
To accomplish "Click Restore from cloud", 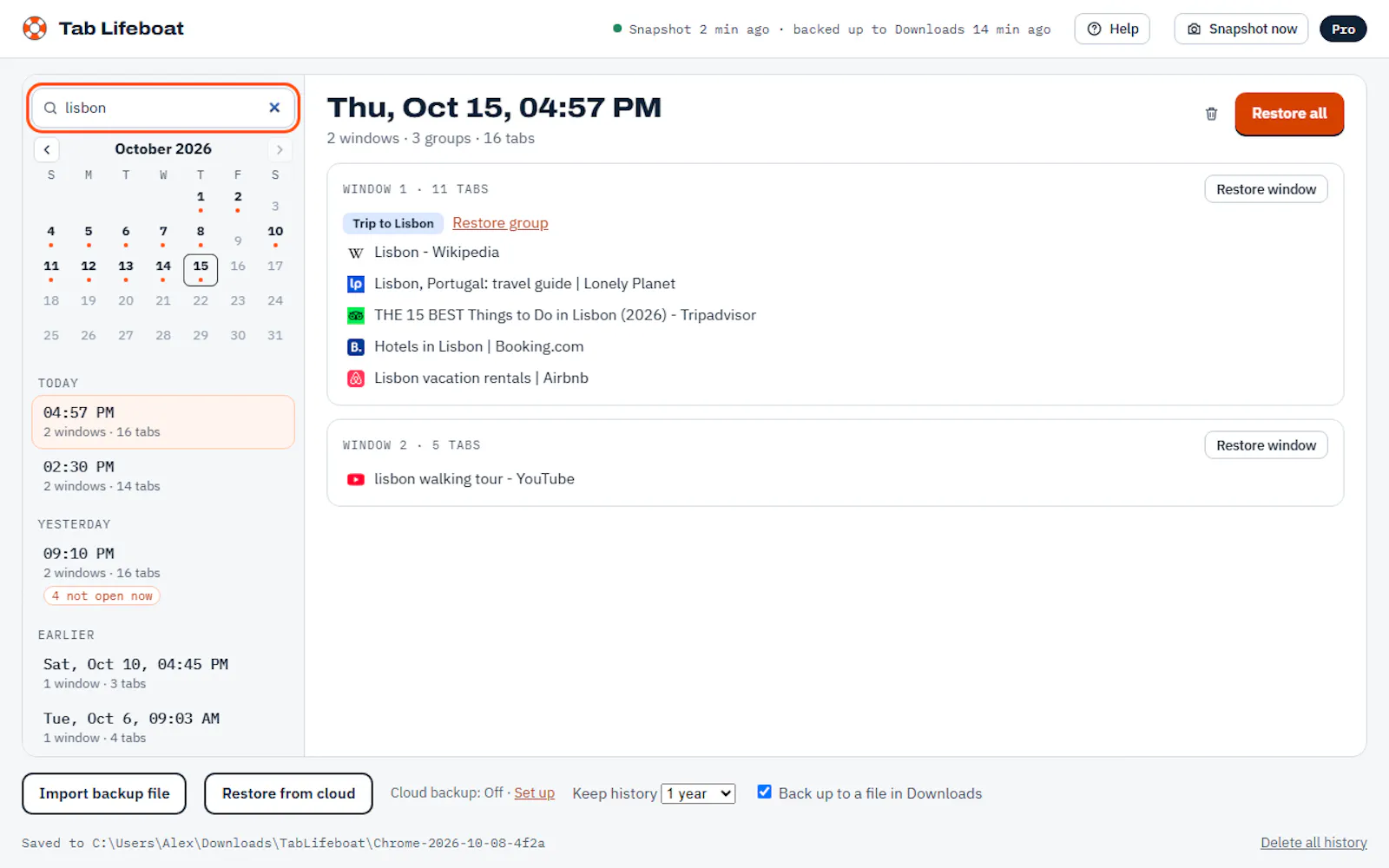I will pos(288,793).
